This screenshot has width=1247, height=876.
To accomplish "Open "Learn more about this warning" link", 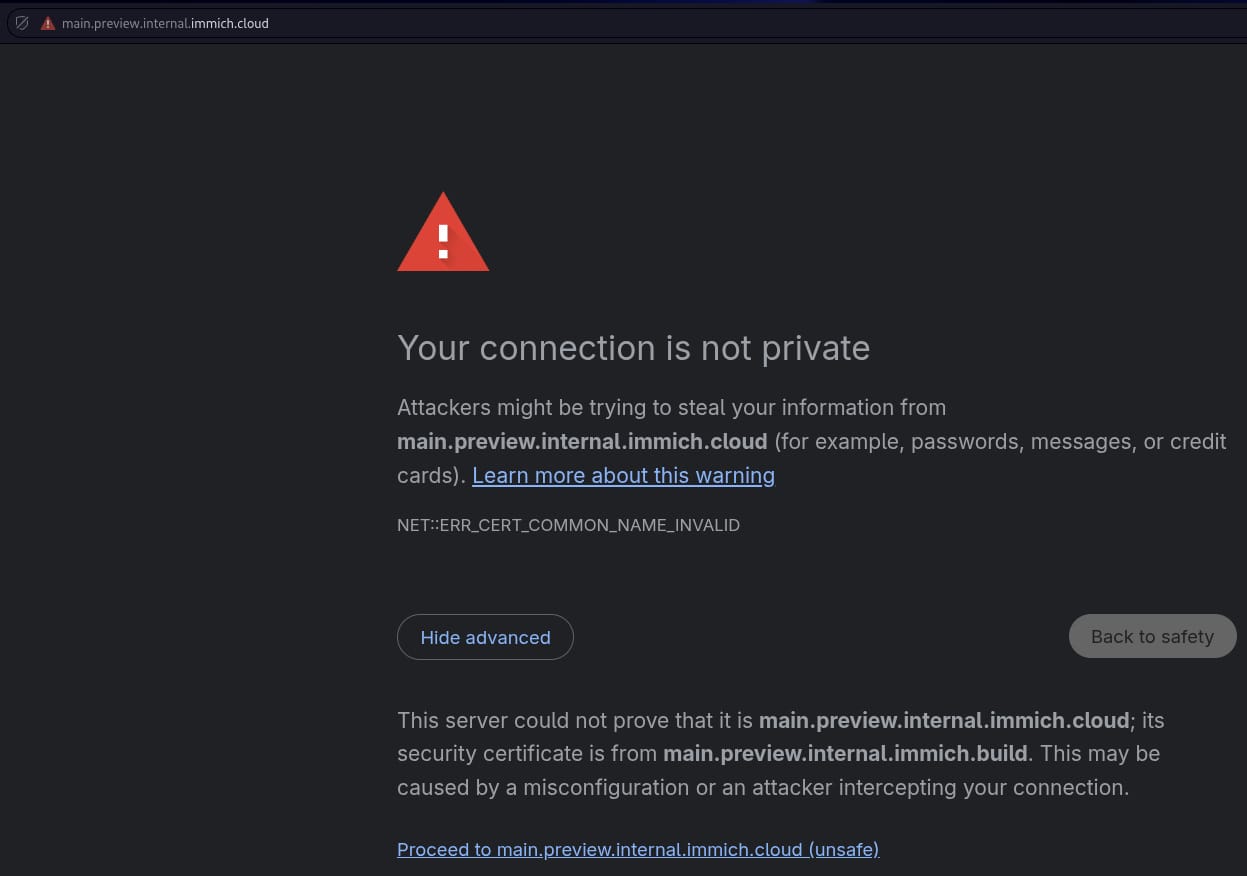I will click(x=623, y=476).
